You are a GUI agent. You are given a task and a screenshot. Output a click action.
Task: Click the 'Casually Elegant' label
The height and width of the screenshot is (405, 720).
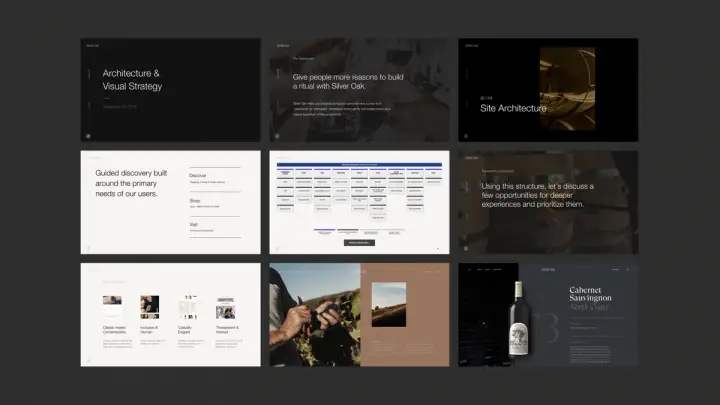click(x=185, y=330)
